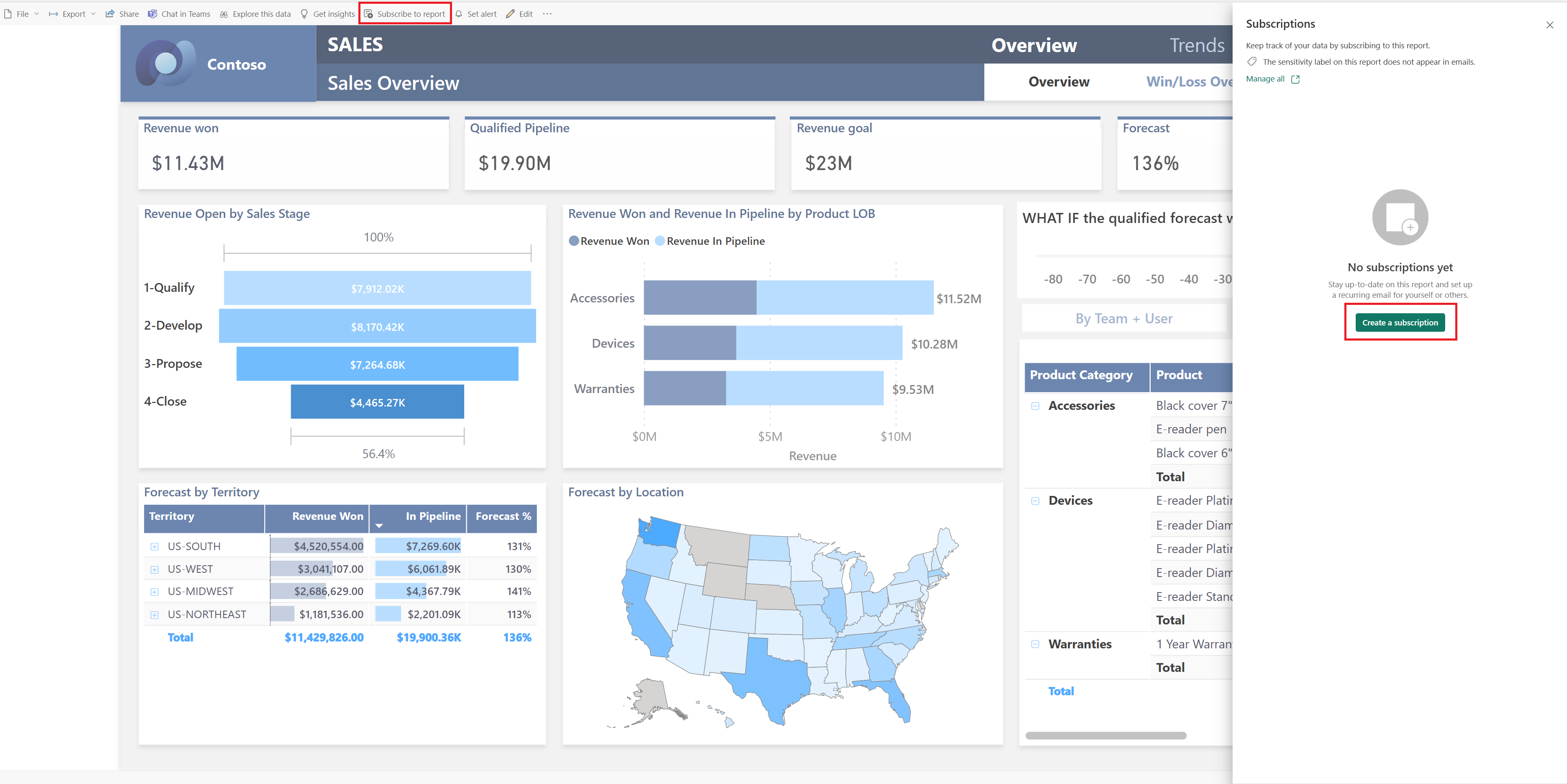Open the Export dropdown menu

coord(72,14)
